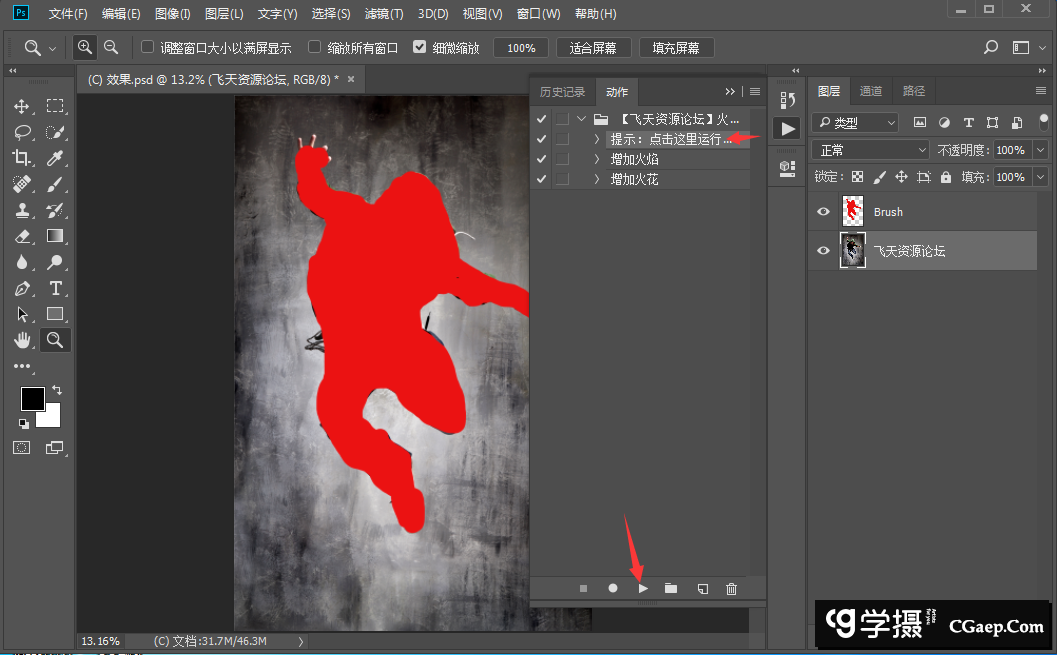Screen dimensions: 1057x655
Task: Open the blend mode 正常 dropdown
Action: 872,150
